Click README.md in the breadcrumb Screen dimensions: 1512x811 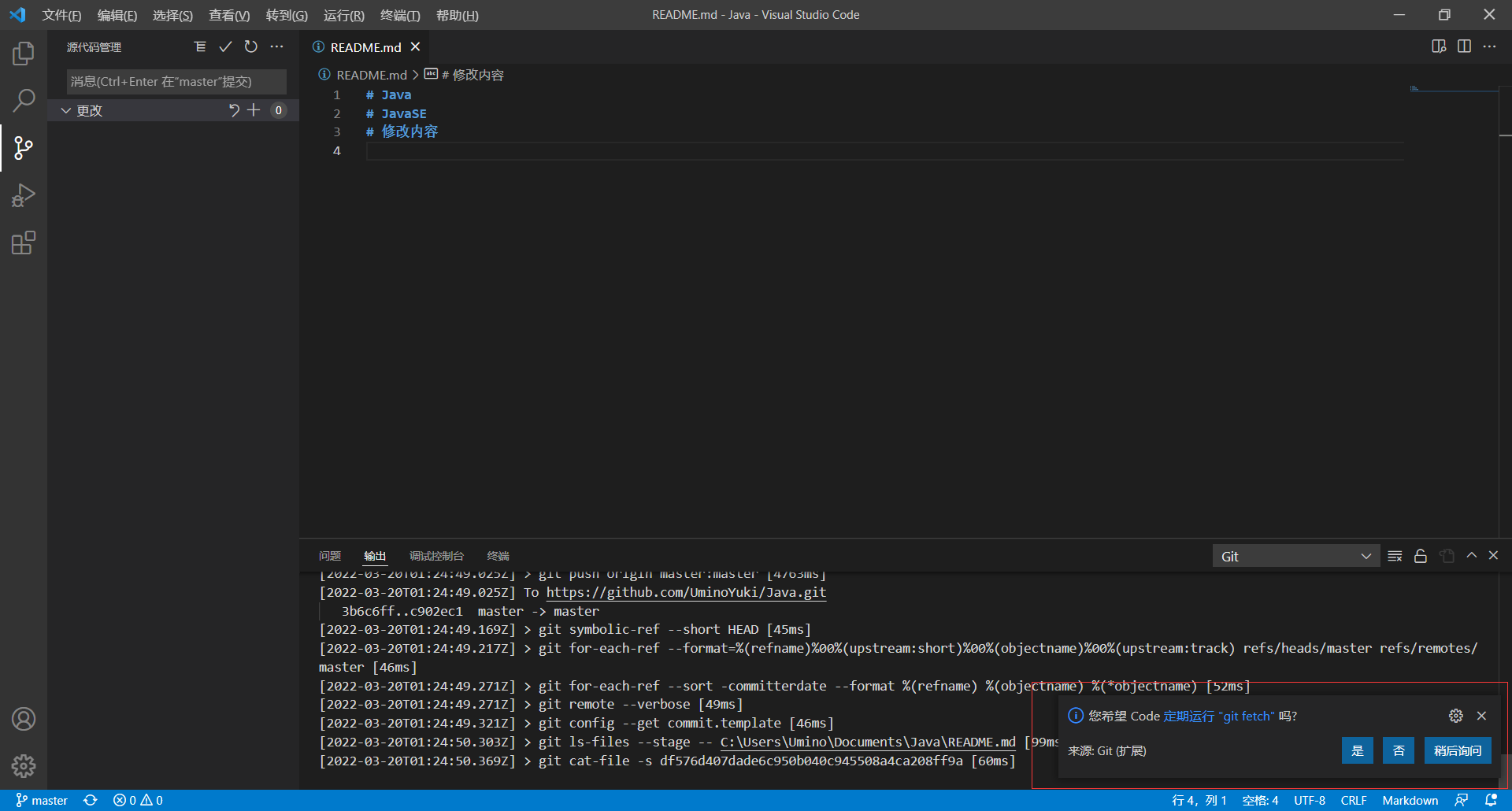pyautogui.click(x=371, y=75)
